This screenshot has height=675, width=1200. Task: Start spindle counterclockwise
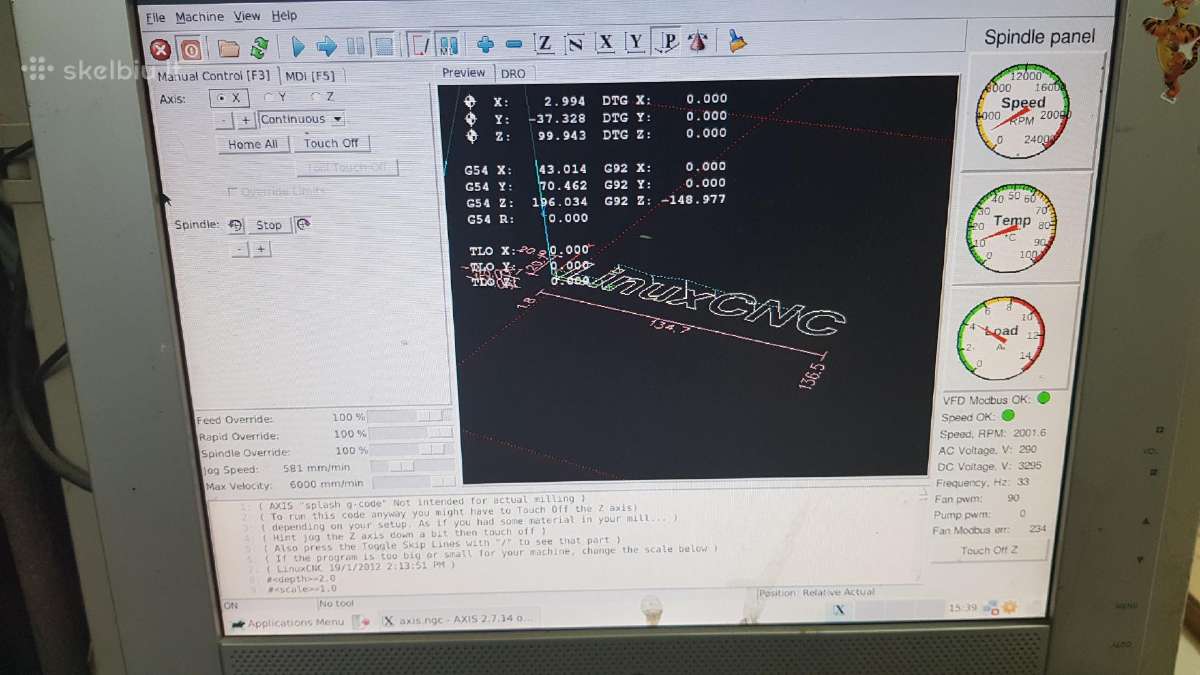coord(236,225)
